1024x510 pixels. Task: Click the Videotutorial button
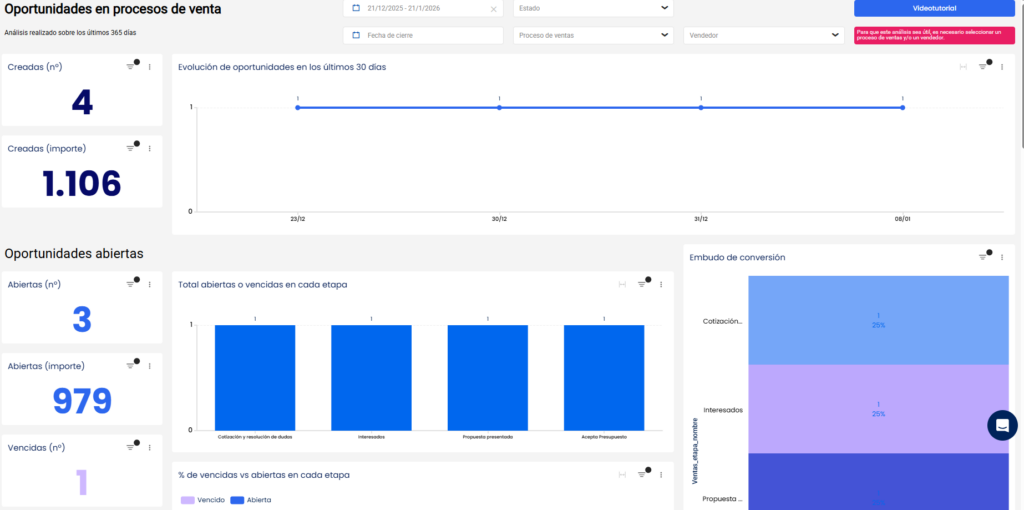(x=934, y=8)
